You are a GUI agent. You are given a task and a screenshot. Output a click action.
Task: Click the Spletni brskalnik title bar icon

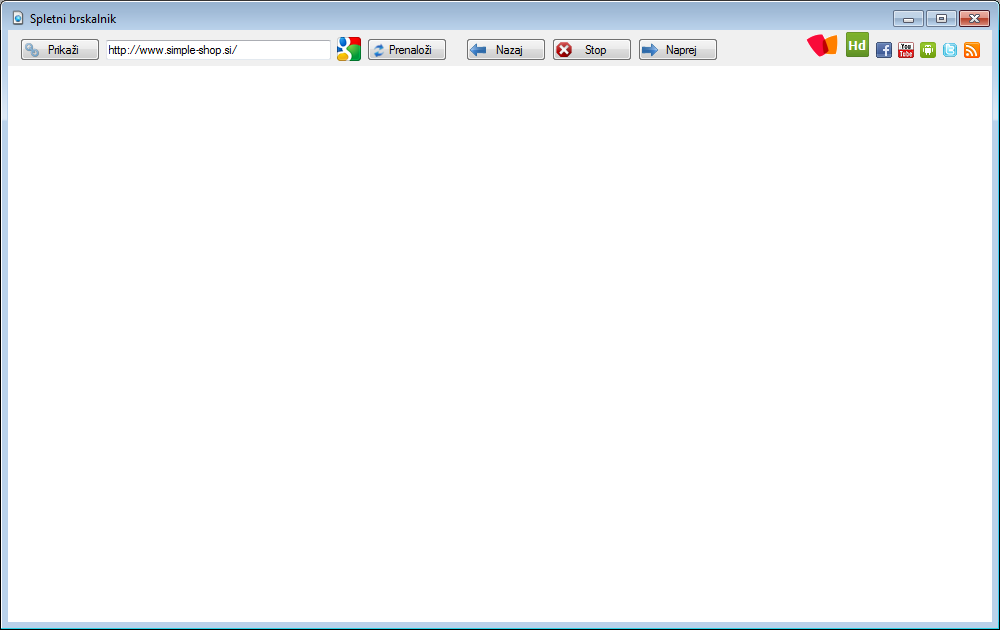tap(18, 18)
